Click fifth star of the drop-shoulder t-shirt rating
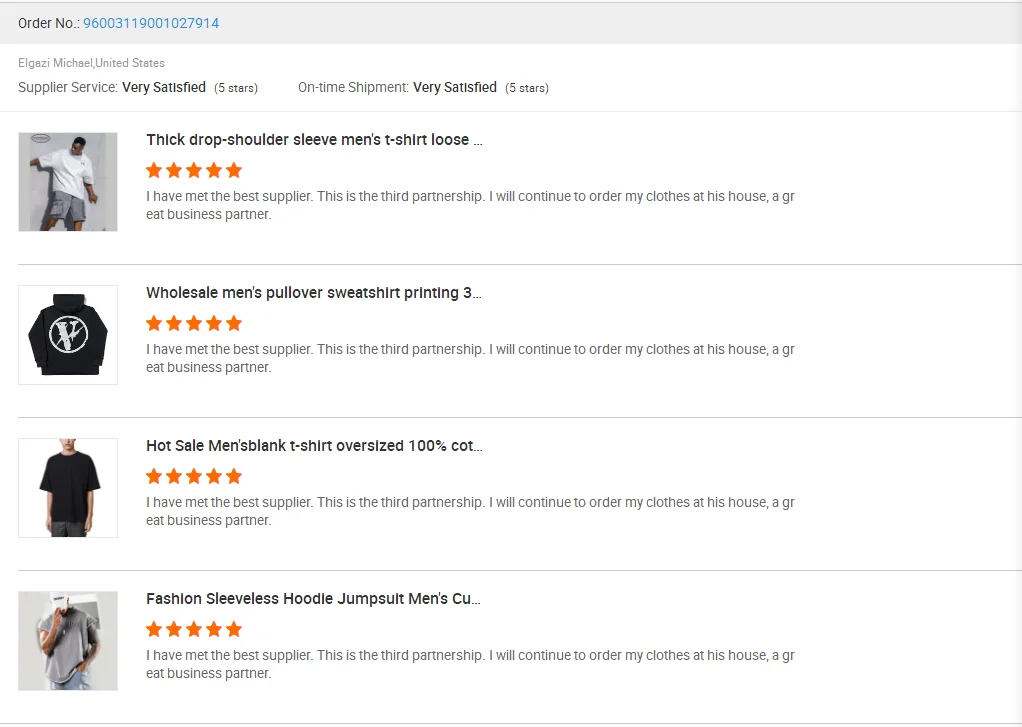This screenshot has height=727, width=1022. pos(234,170)
